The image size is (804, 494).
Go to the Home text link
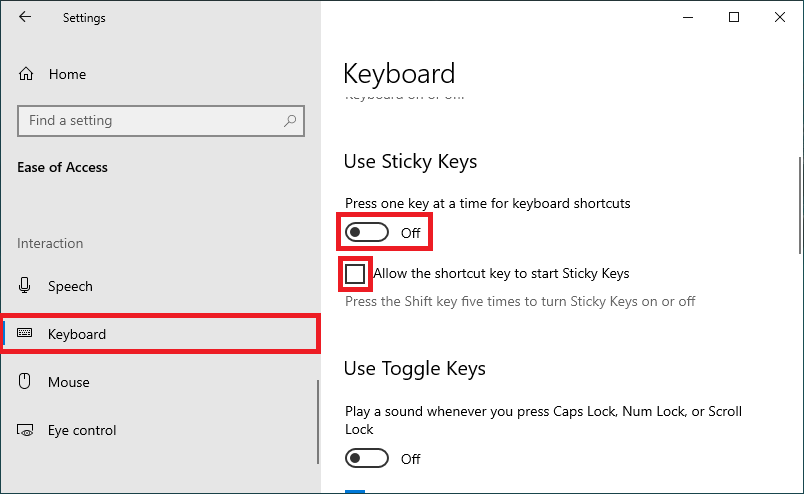click(67, 74)
